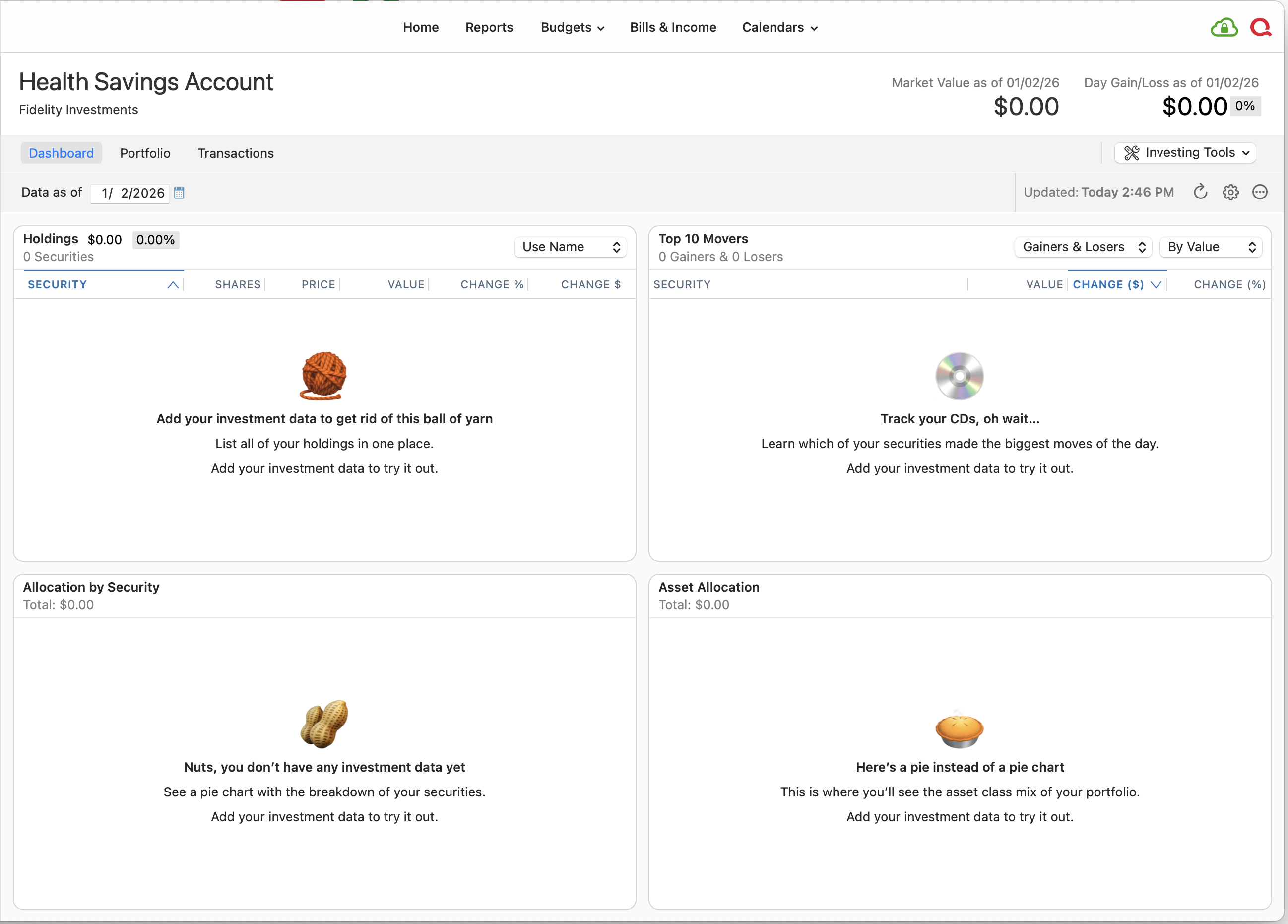Image resolution: width=1288 pixels, height=924 pixels.
Task: Switch to the Portfolio tab
Action: coord(145,153)
